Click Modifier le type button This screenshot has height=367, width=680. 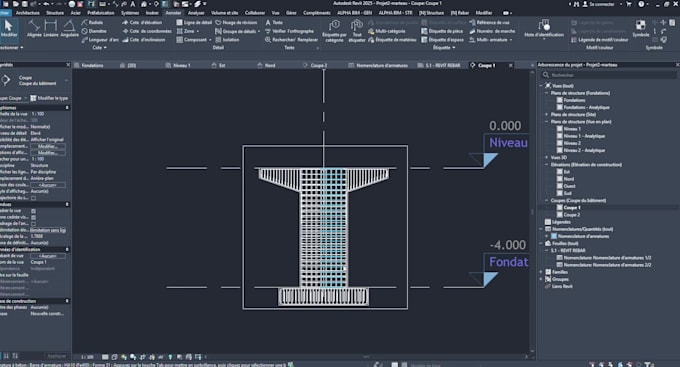pos(49,98)
